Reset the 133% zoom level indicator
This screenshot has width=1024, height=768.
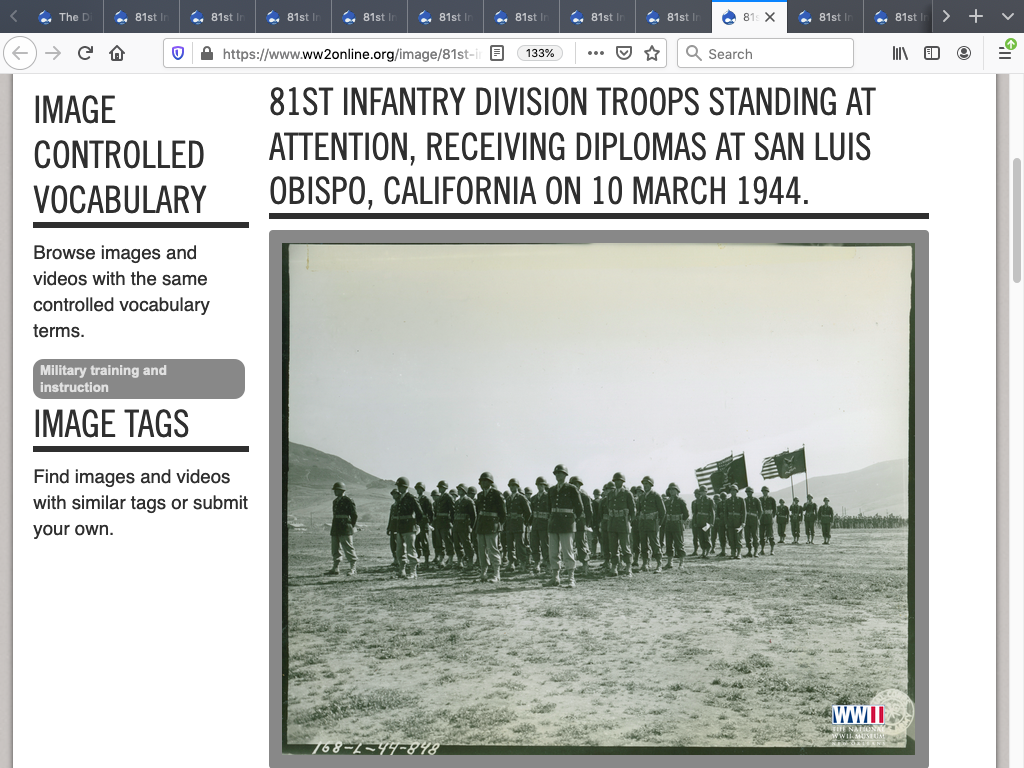point(540,54)
